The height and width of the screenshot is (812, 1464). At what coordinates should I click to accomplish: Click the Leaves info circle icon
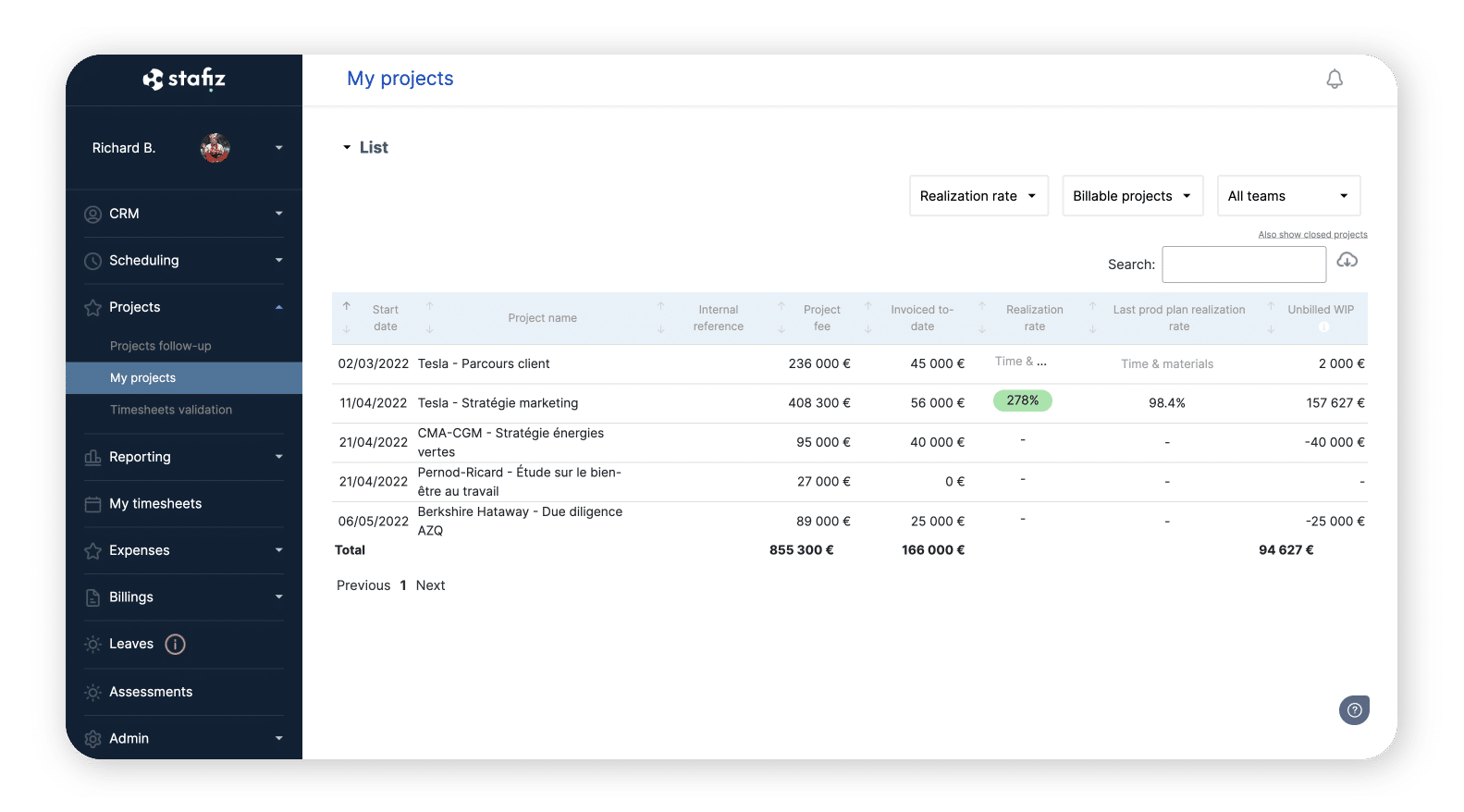pos(175,645)
